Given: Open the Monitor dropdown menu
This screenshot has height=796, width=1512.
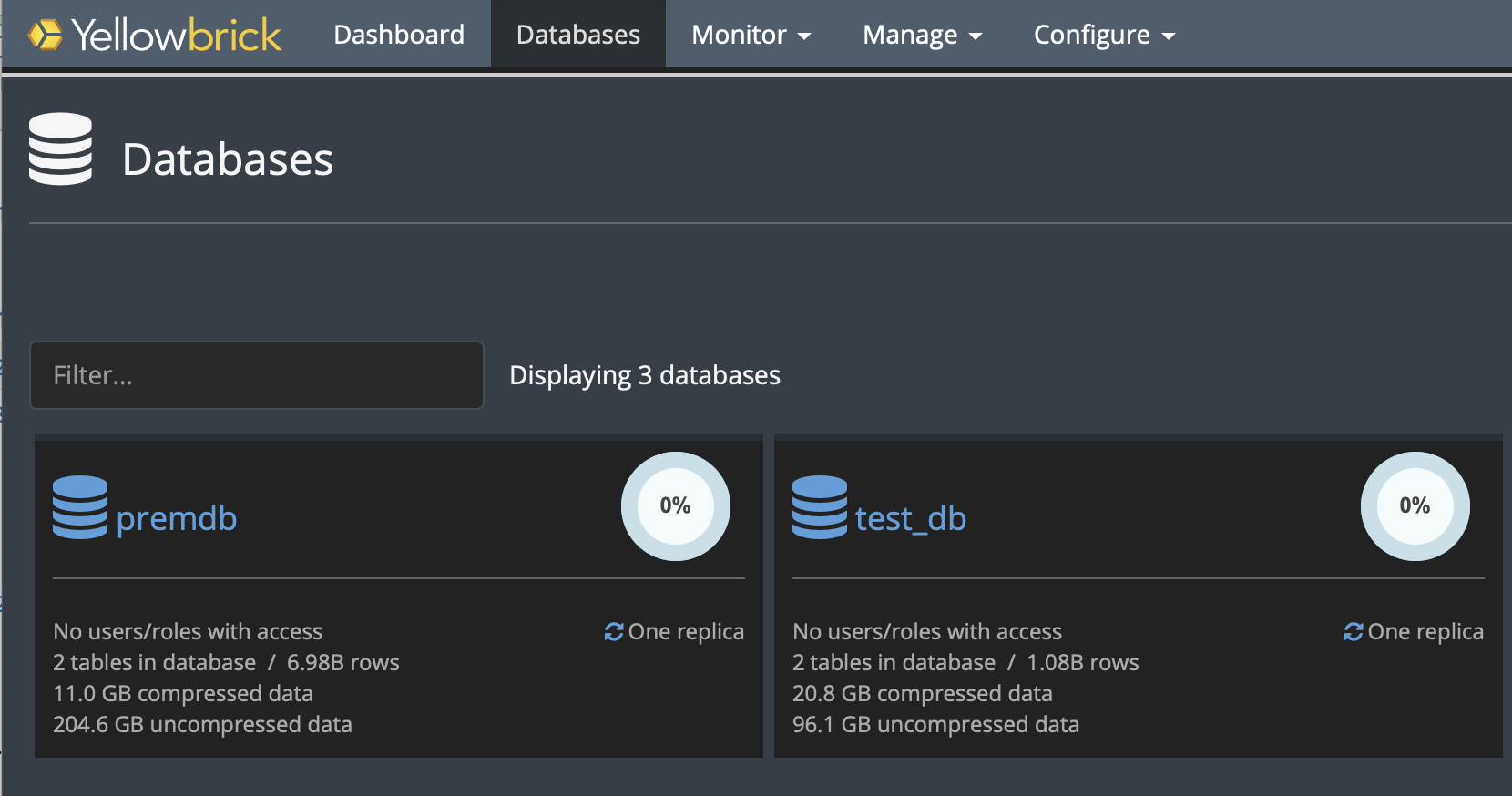Looking at the screenshot, I should [x=751, y=35].
